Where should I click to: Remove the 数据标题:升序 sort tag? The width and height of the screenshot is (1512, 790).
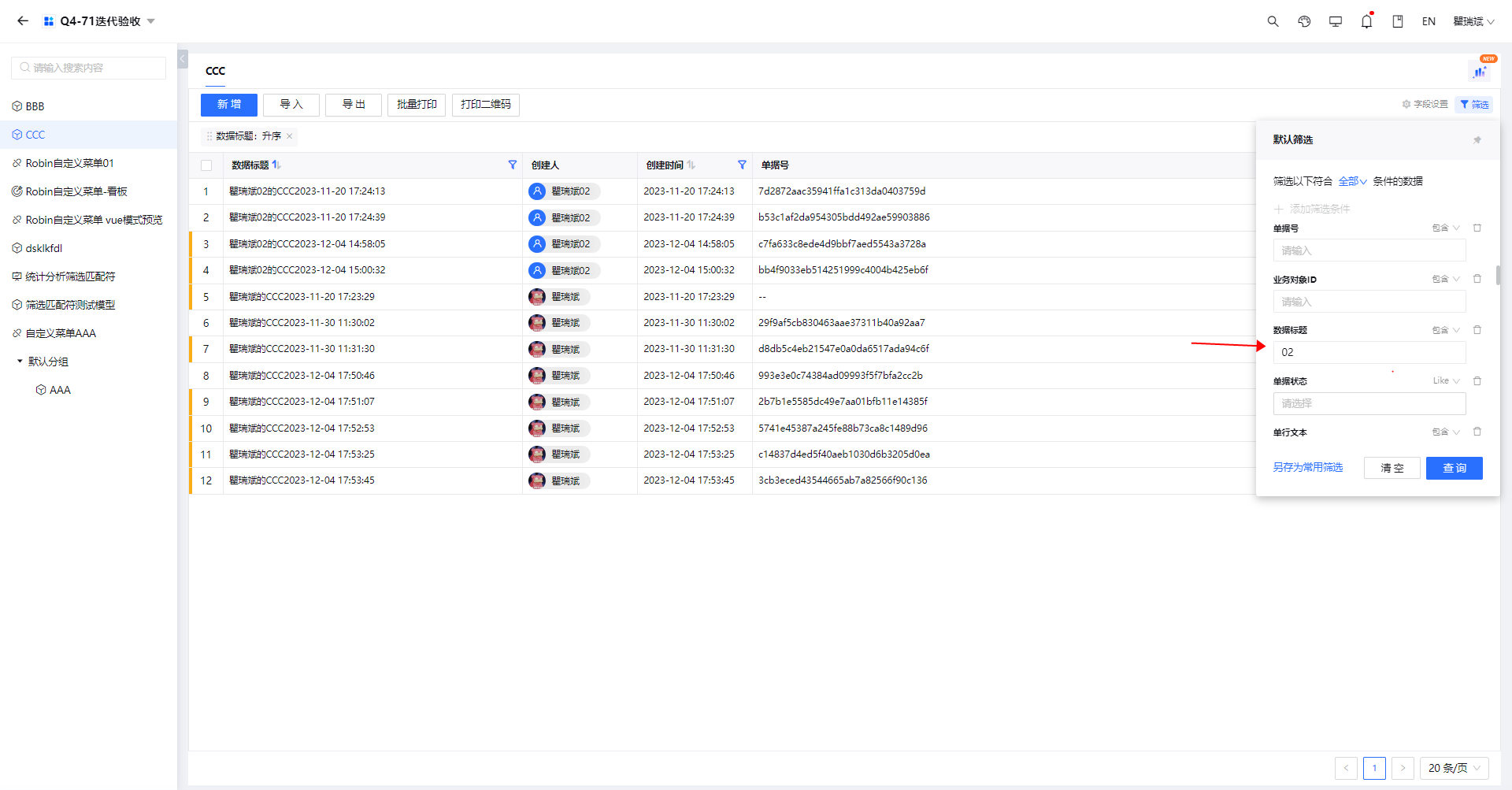point(290,136)
